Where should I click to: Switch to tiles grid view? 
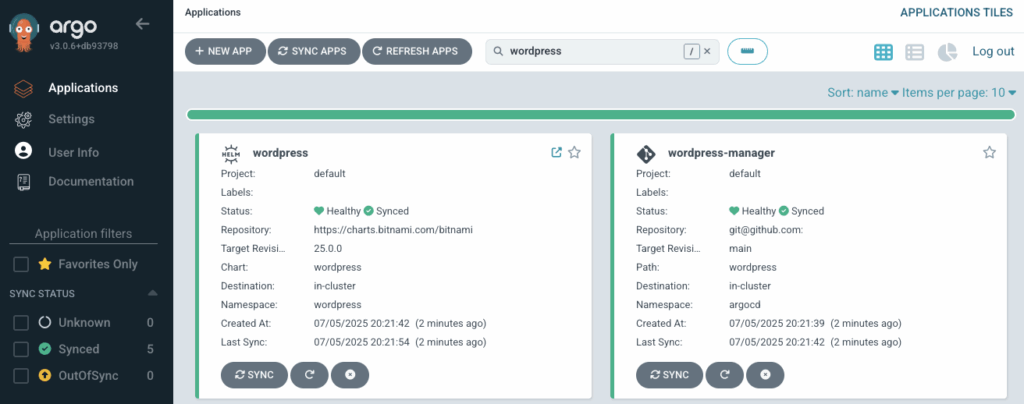[x=884, y=52]
